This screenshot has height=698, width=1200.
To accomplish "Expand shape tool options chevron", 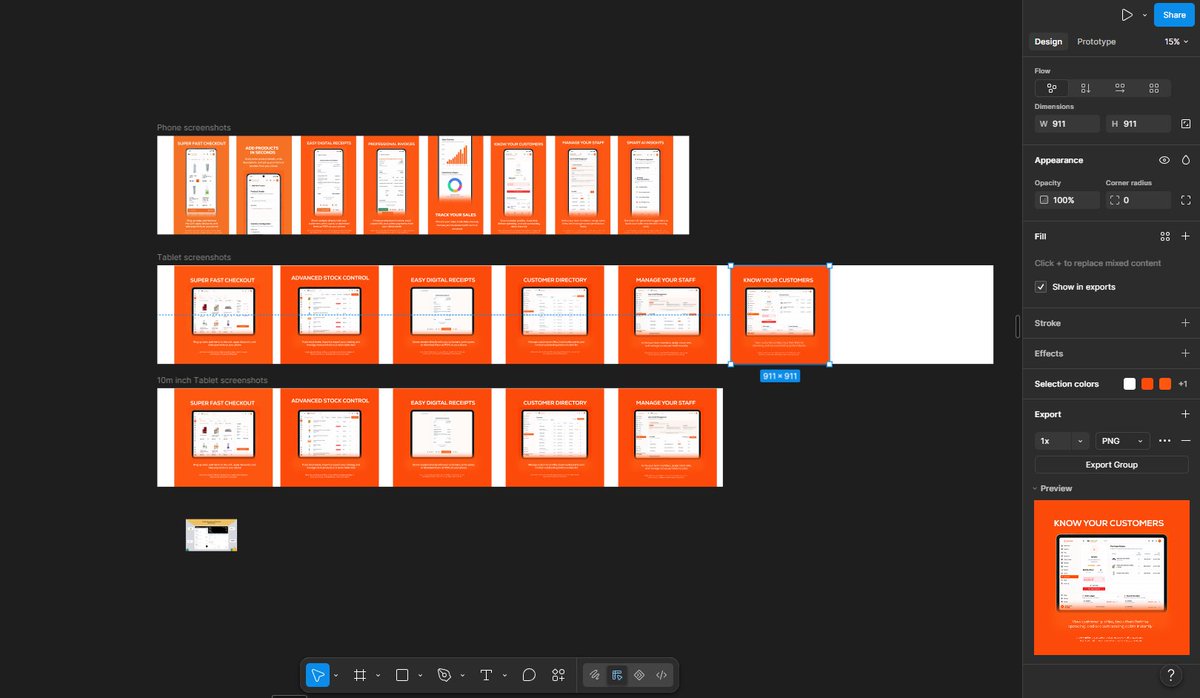I will (420, 676).
